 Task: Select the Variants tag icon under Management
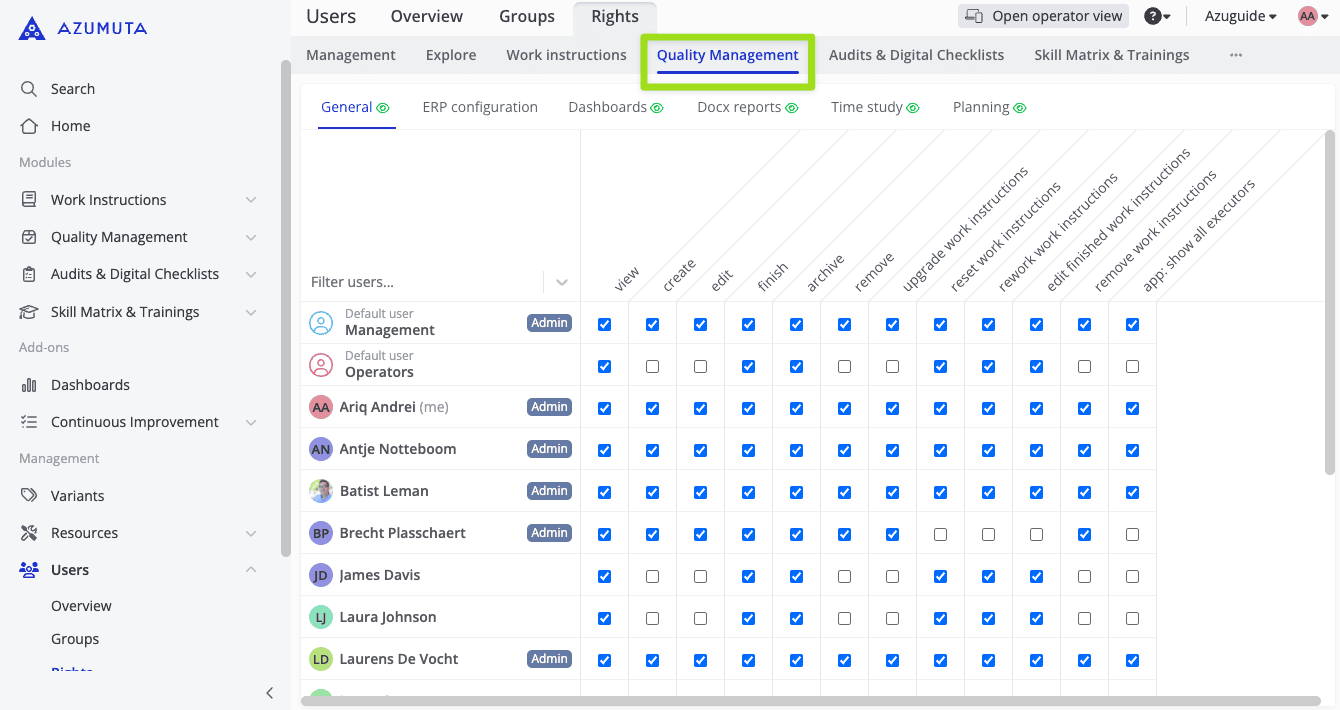(28, 495)
